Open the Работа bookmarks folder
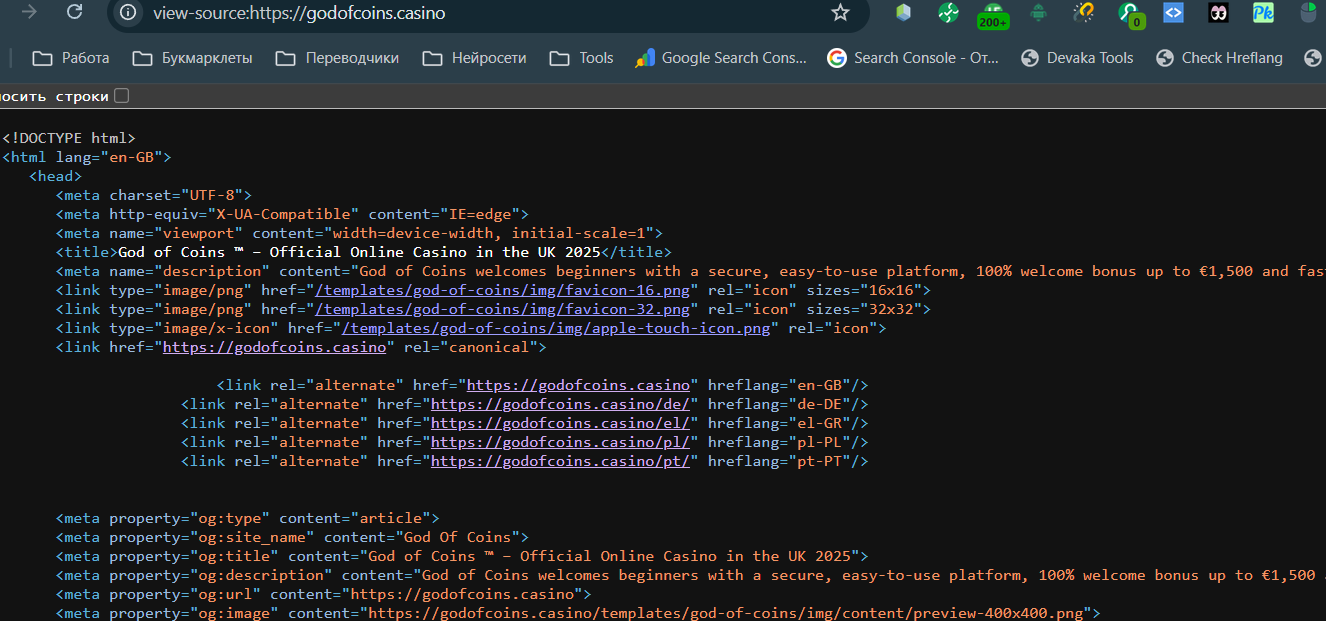Viewport: 1326px width, 621px height. (x=71, y=58)
